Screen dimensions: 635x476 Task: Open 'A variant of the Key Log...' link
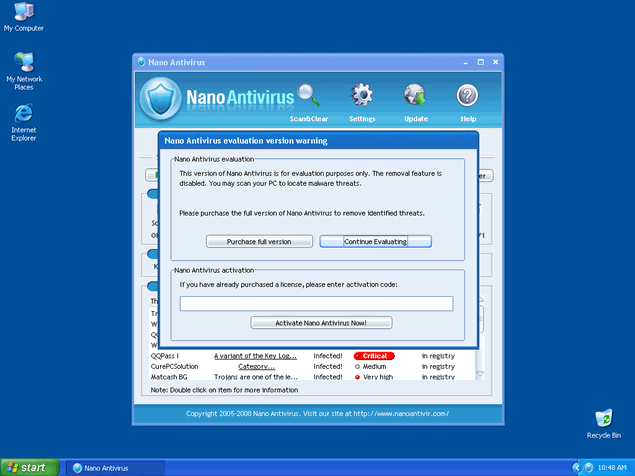[x=256, y=355]
